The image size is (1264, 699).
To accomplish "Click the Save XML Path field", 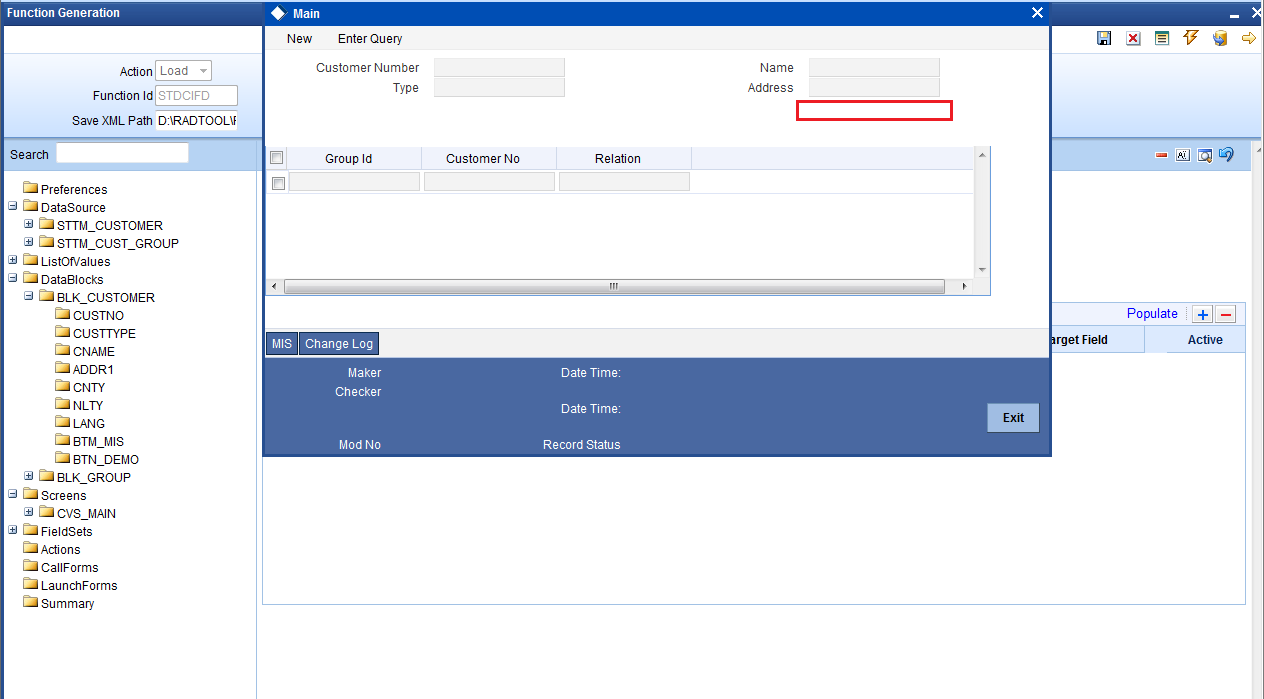I will pyautogui.click(x=196, y=121).
